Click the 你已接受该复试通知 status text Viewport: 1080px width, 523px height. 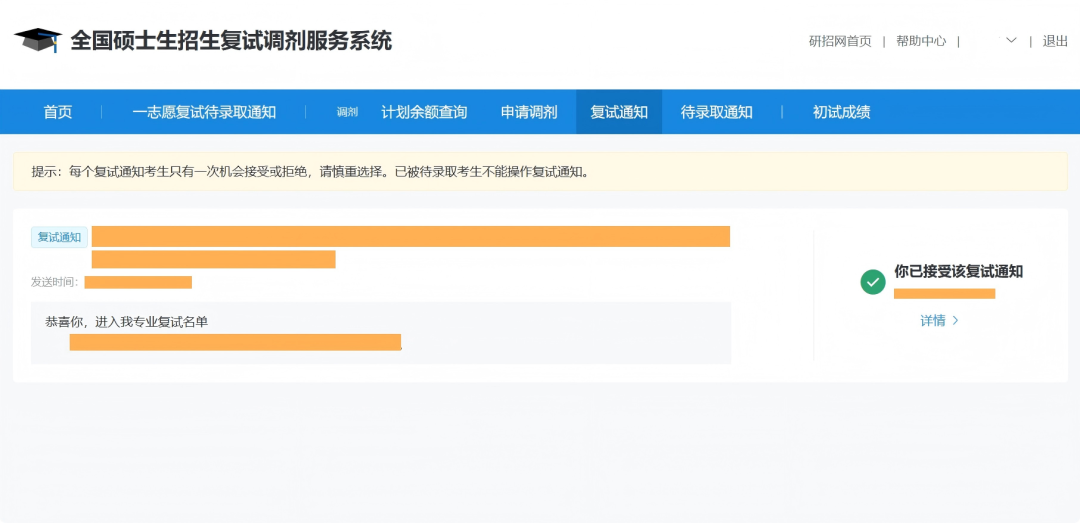pyautogui.click(x=958, y=272)
